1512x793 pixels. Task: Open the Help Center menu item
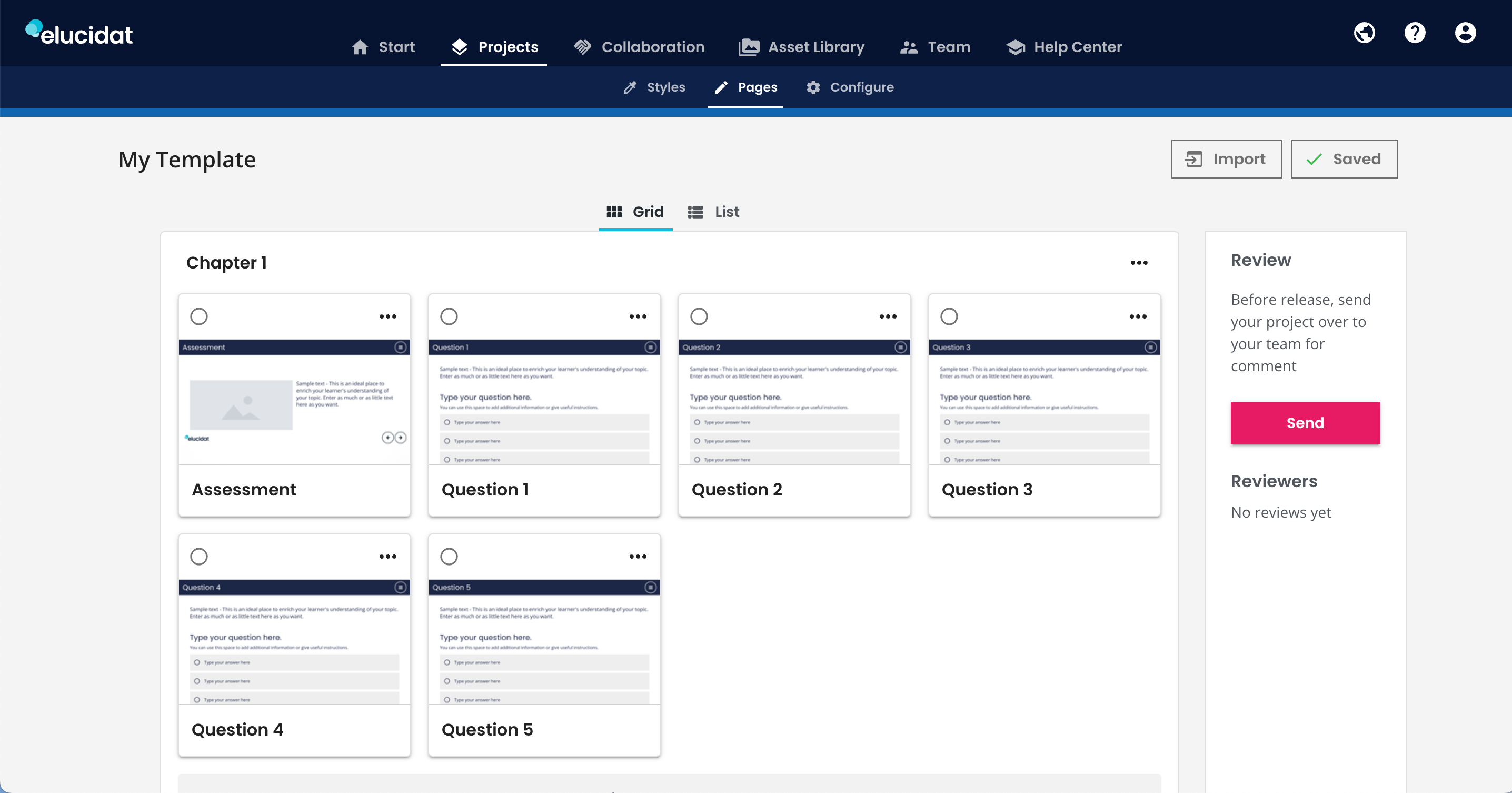pos(1063,47)
